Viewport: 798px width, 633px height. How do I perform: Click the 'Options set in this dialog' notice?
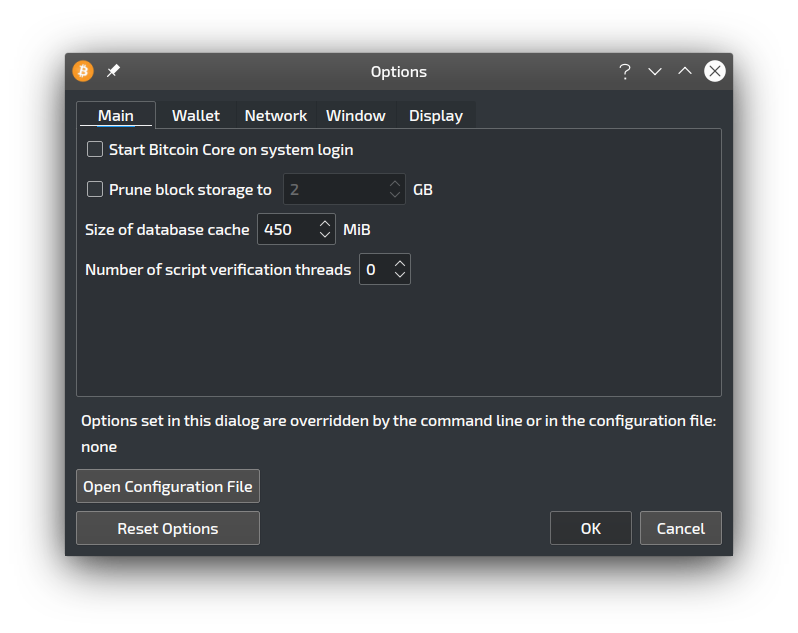[x=399, y=421]
